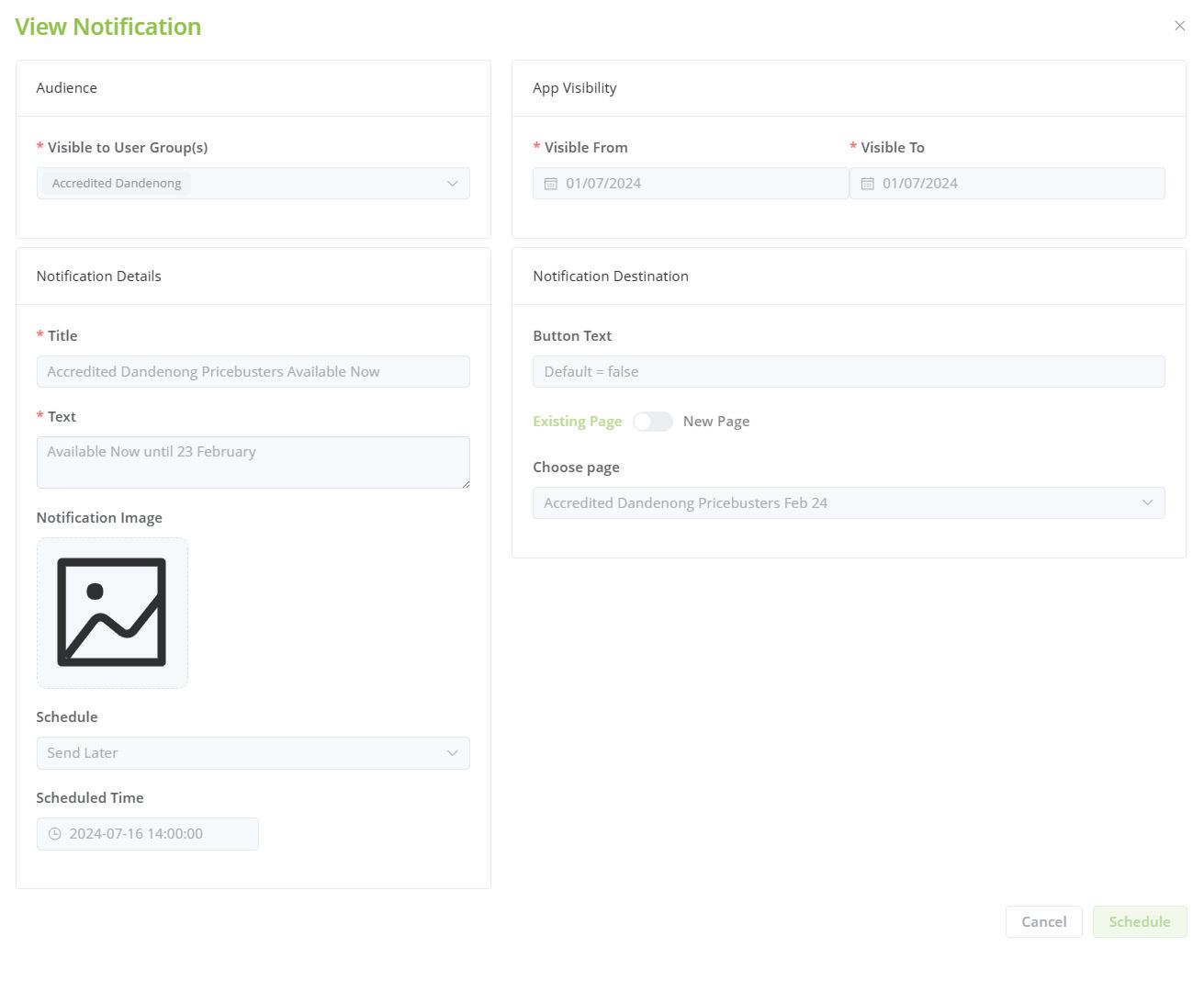Select the New Page option label
The image size is (1204, 981).
(x=716, y=422)
